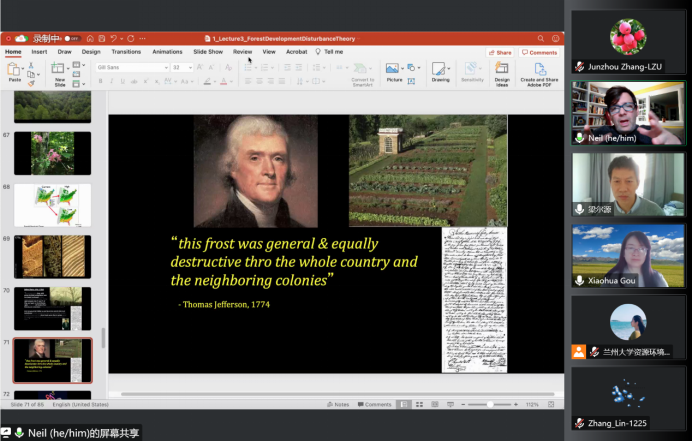Click the New Slide icon

[x=57, y=68]
